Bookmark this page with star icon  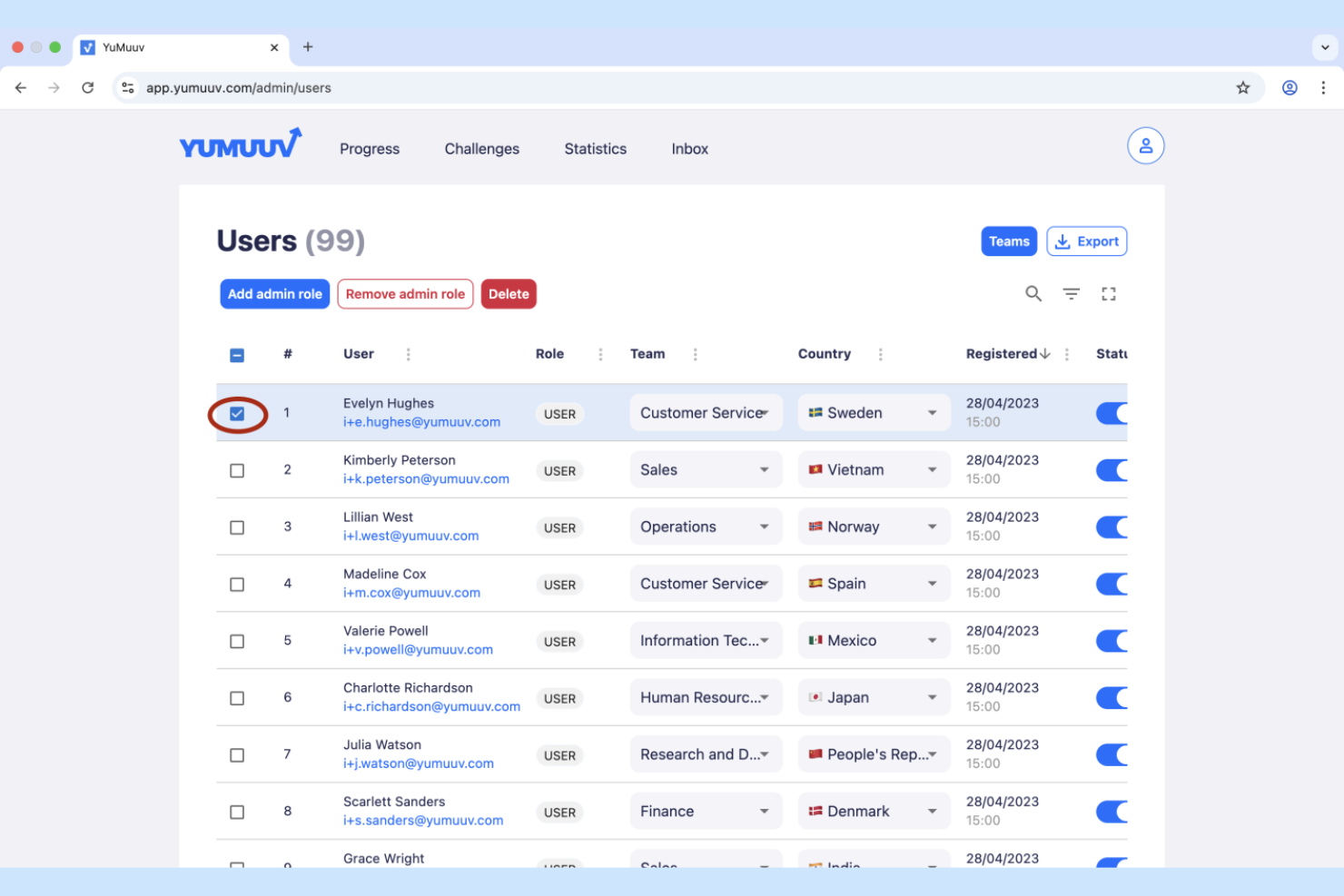[1243, 88]
